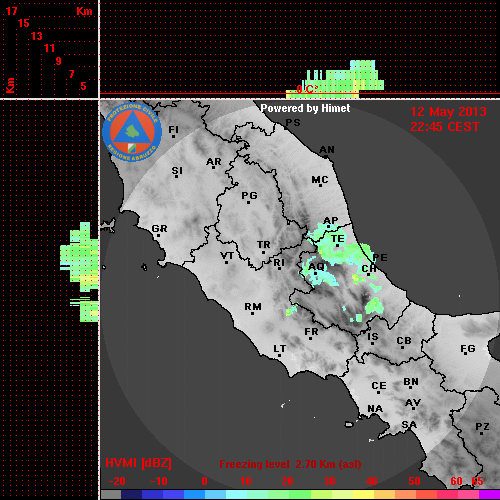The image size is (500, 500).
Task: Click the 5 km altitude label
Action: (83, 86)
